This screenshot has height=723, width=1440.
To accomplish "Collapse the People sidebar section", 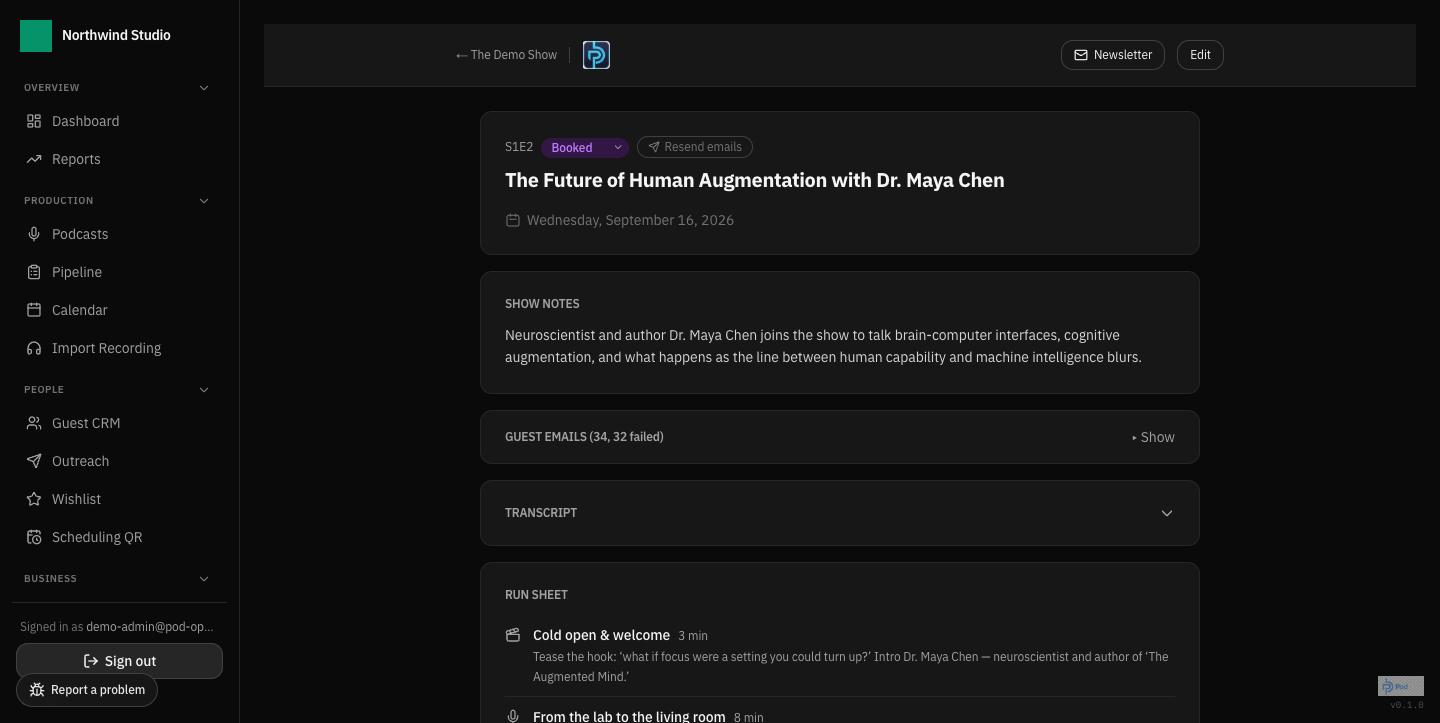I will [204, 390].
